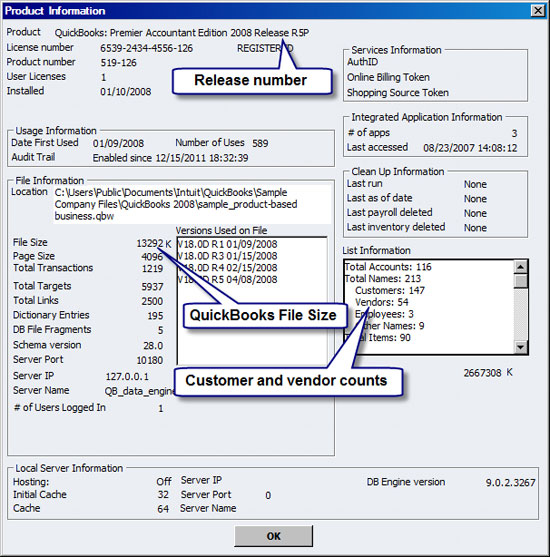Click the 2667308 K value
550x557 pixels.
[488, 373]
